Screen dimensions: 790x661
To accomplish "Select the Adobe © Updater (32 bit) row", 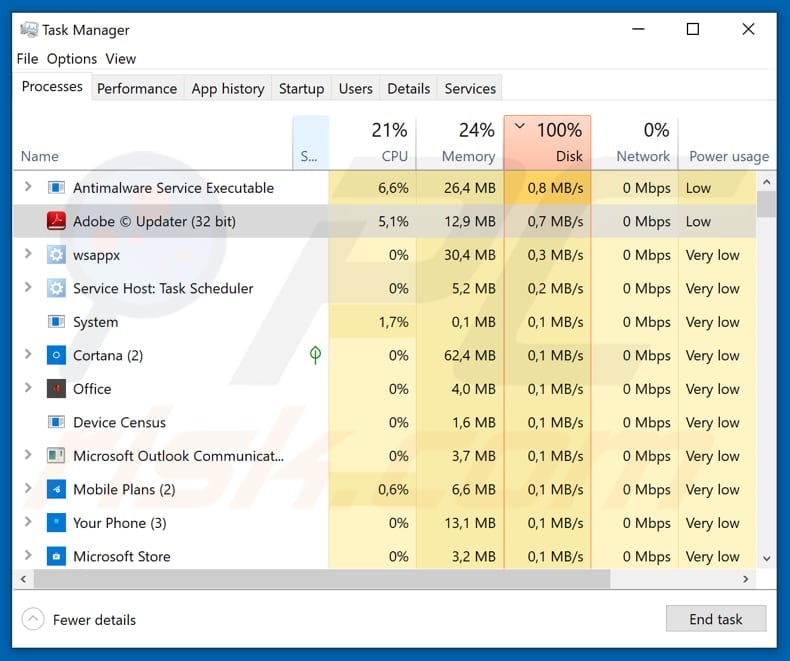I will click(x=384, y=221).
